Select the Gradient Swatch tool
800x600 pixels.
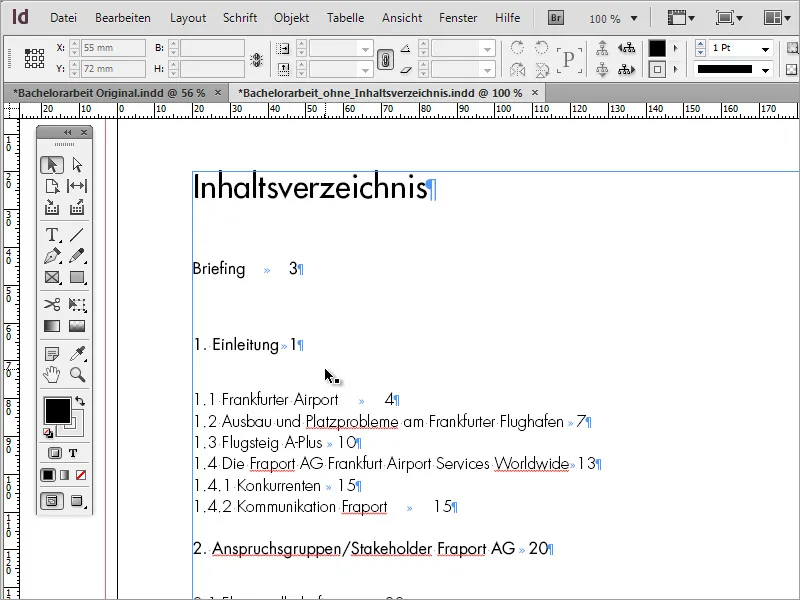52,326
